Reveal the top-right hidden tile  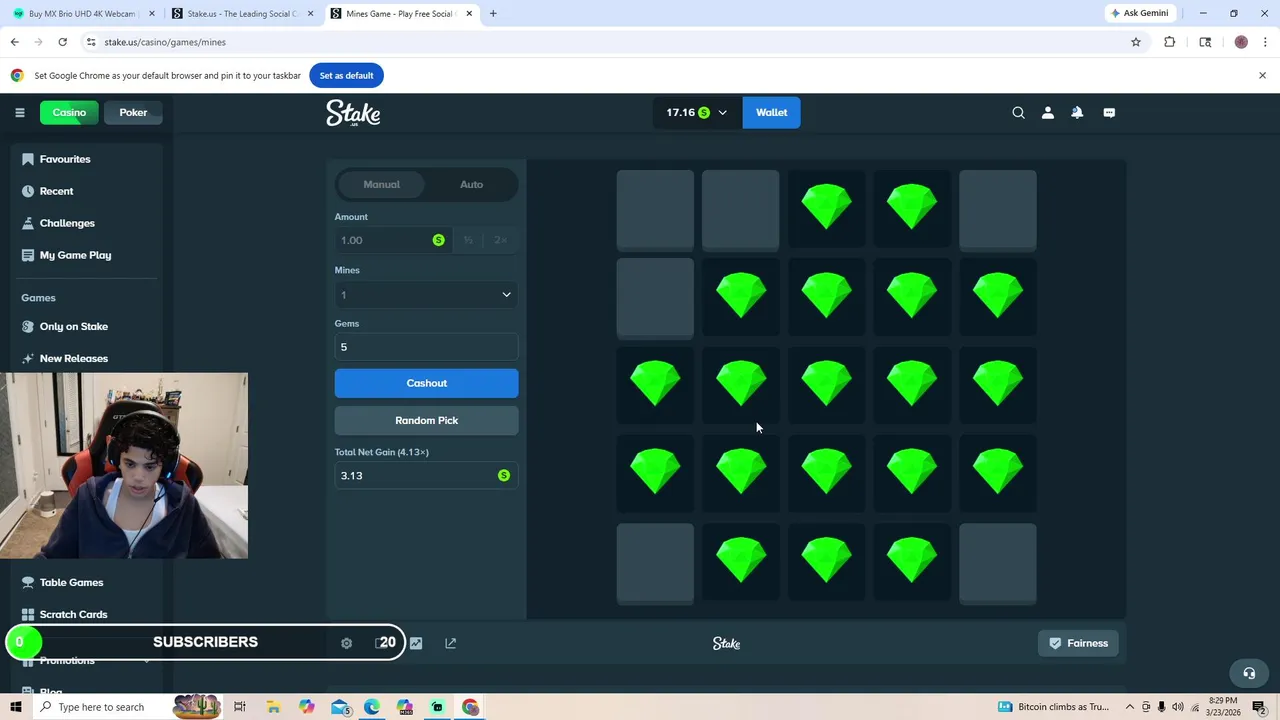998,210
